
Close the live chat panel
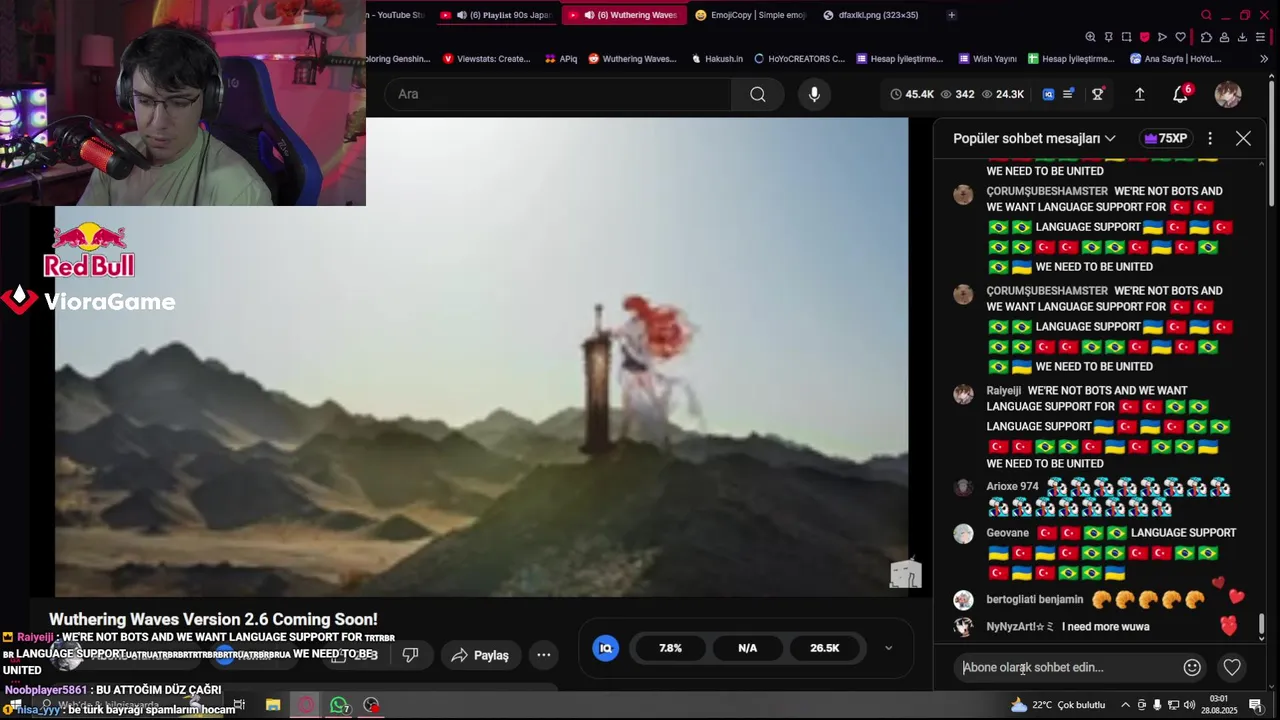[x=1243, y=138]
